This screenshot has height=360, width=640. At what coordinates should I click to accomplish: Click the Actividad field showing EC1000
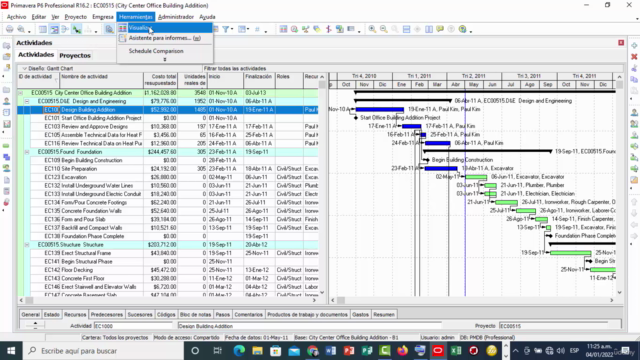(133, 326)
